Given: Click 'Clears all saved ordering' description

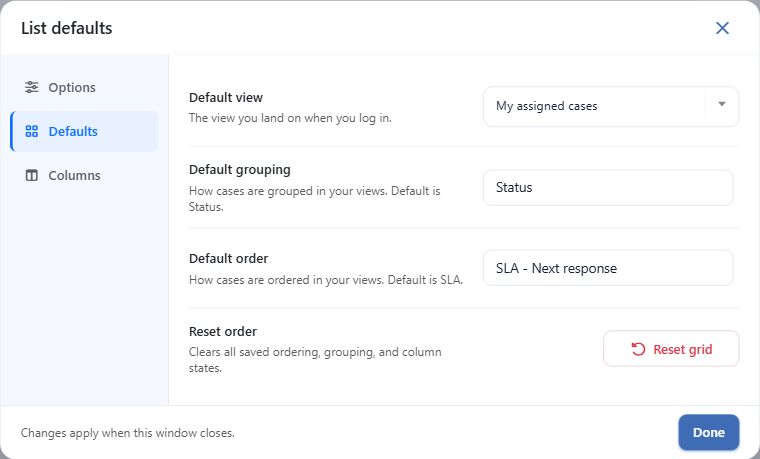Looking at the screenshot, I should coord(315,360).
